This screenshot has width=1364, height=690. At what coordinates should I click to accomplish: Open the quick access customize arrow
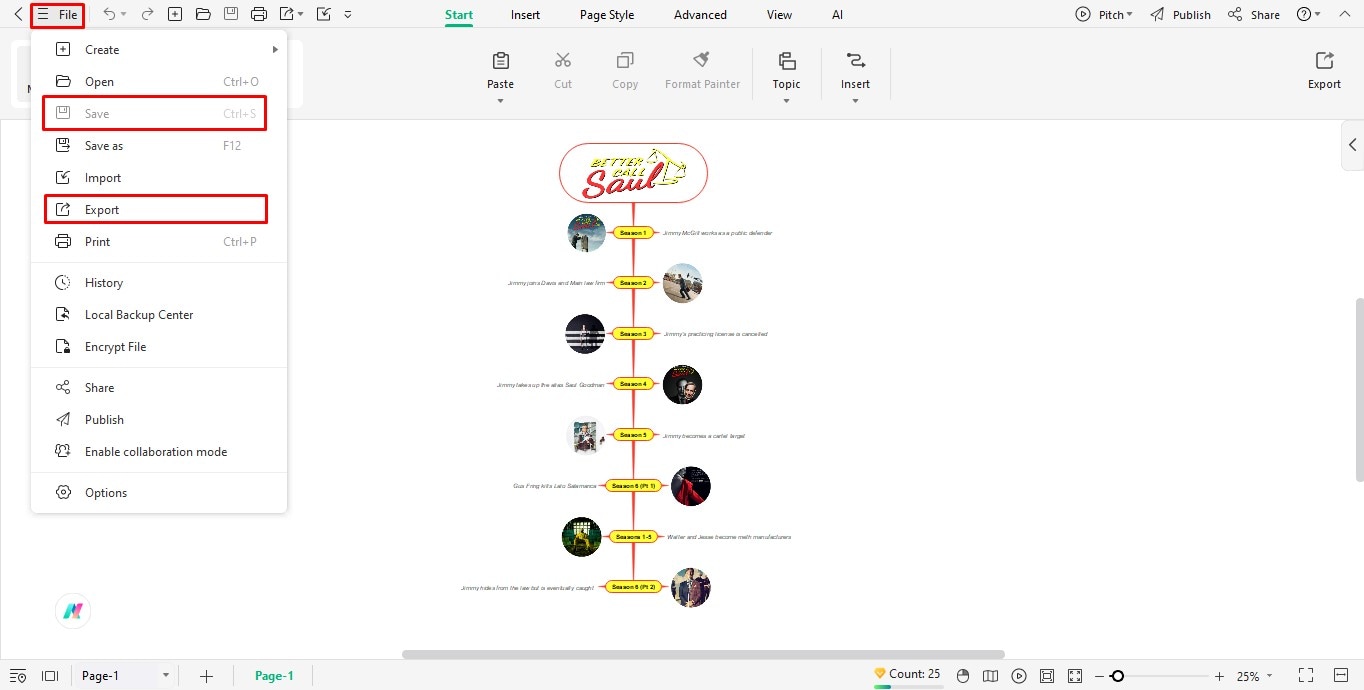tap(347, 15)
